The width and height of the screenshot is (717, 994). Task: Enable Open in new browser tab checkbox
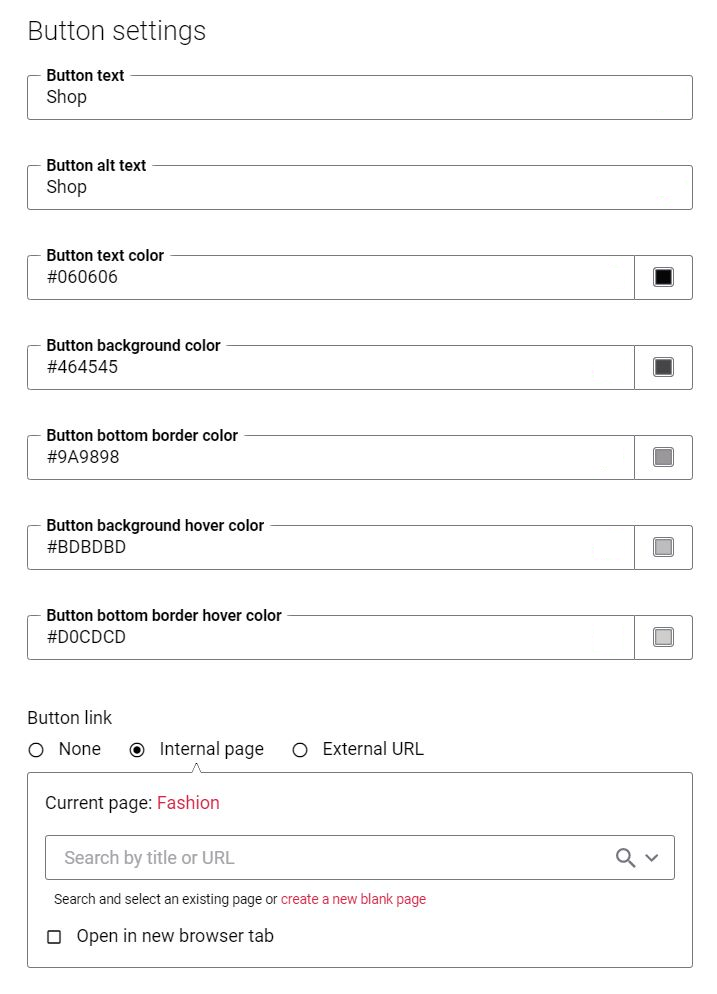coord(55,936)
